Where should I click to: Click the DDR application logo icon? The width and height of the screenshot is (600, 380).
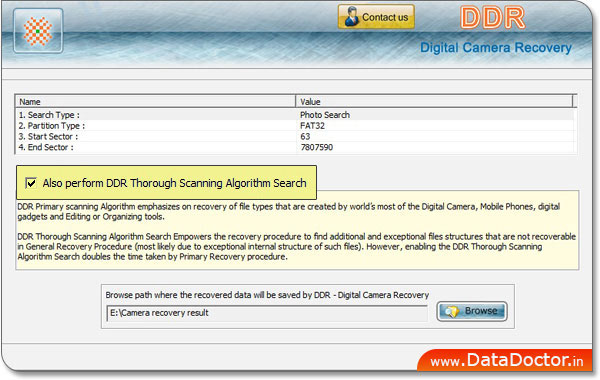[x=38, y=31]
